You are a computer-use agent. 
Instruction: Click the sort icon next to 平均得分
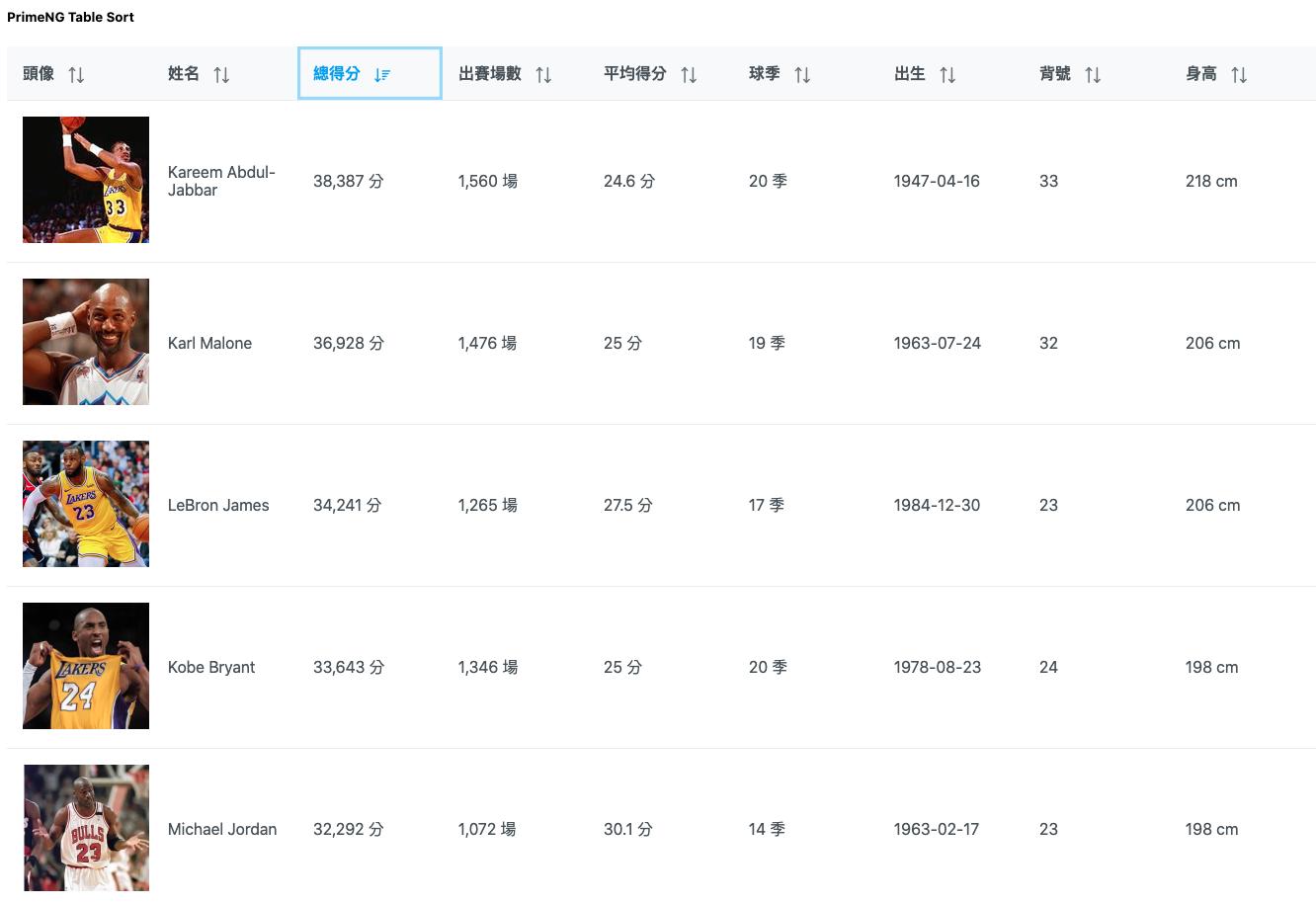pos(689,75)
